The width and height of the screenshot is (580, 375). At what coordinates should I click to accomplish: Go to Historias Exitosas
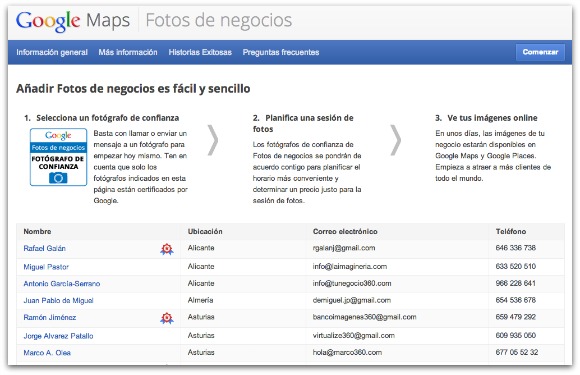point(200,52)
